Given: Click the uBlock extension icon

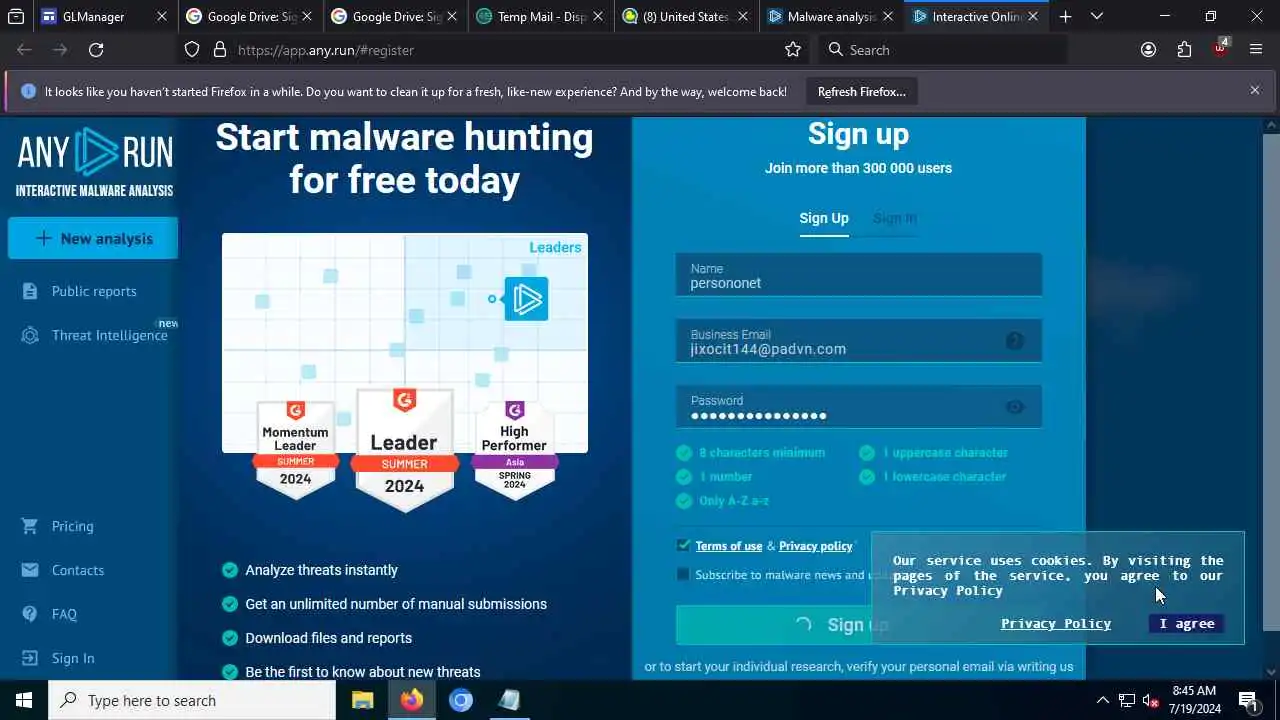Looking at the screenshot, I should [1220, 48].
